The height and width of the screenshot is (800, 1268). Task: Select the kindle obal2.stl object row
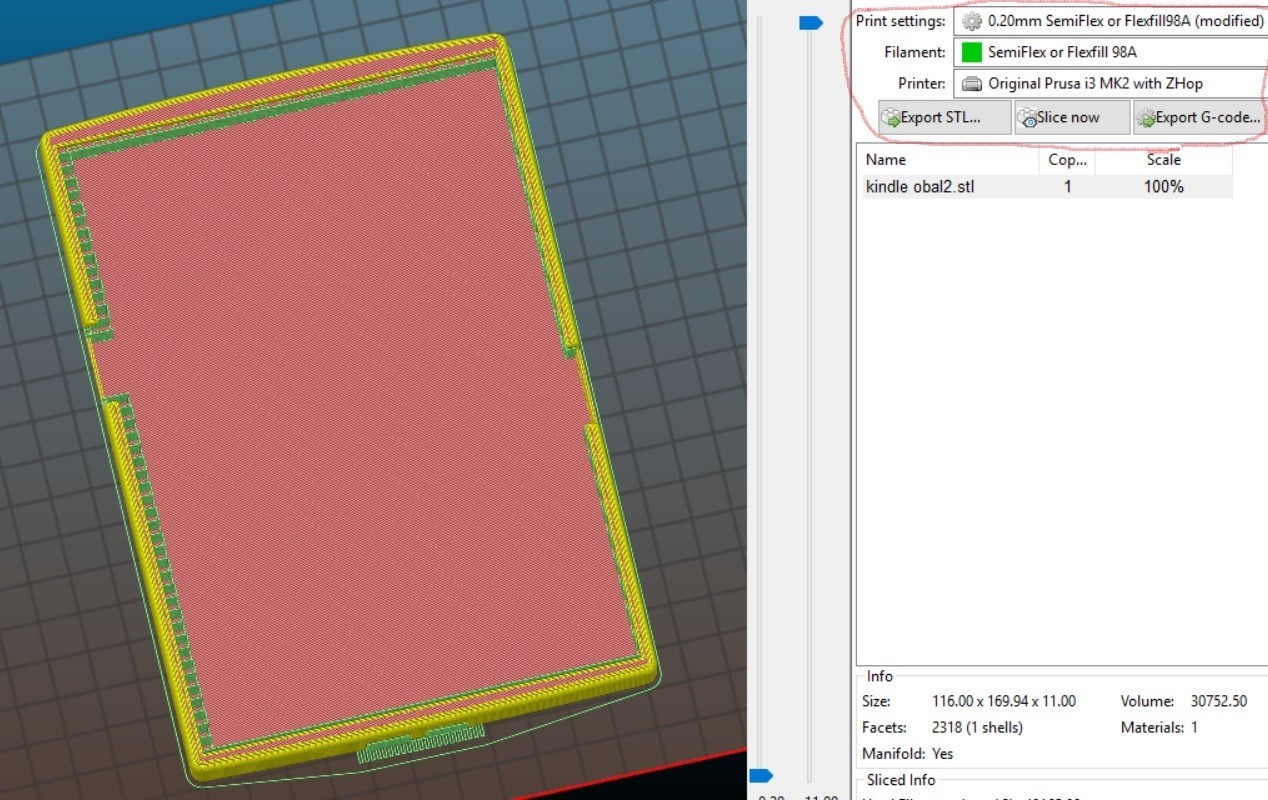[1047, 186]
